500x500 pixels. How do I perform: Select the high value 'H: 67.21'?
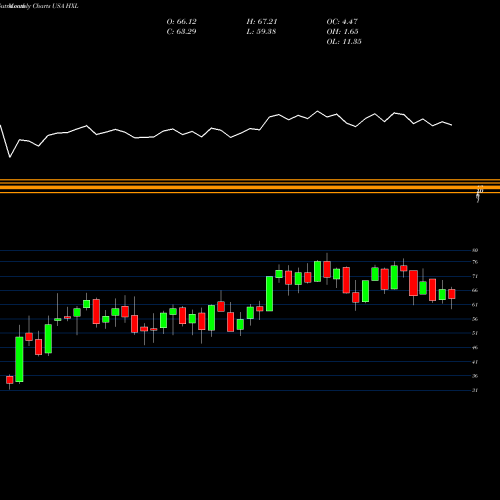coord(262,22)
